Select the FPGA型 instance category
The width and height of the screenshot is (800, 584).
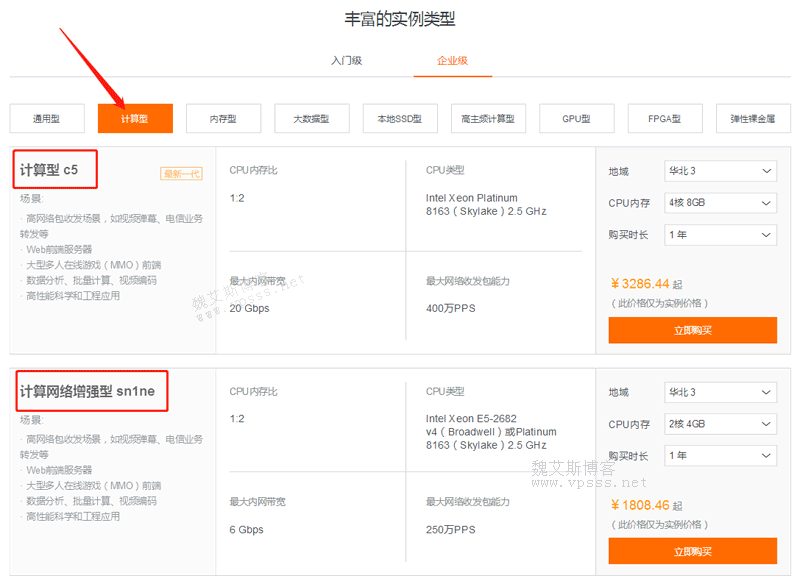(664, 119)
